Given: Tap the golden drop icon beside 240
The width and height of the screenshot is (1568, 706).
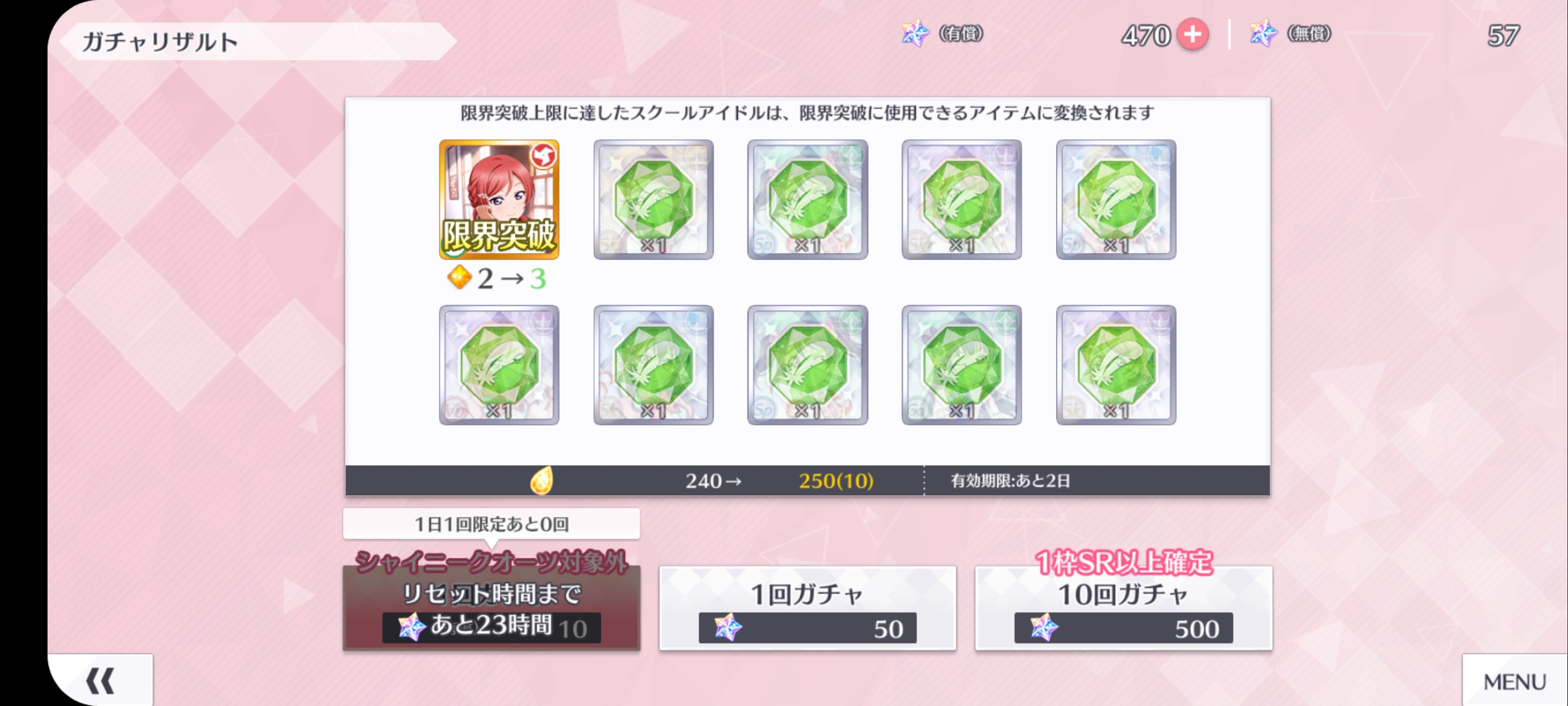Looking at the screenshot, I should coord(541,480).
